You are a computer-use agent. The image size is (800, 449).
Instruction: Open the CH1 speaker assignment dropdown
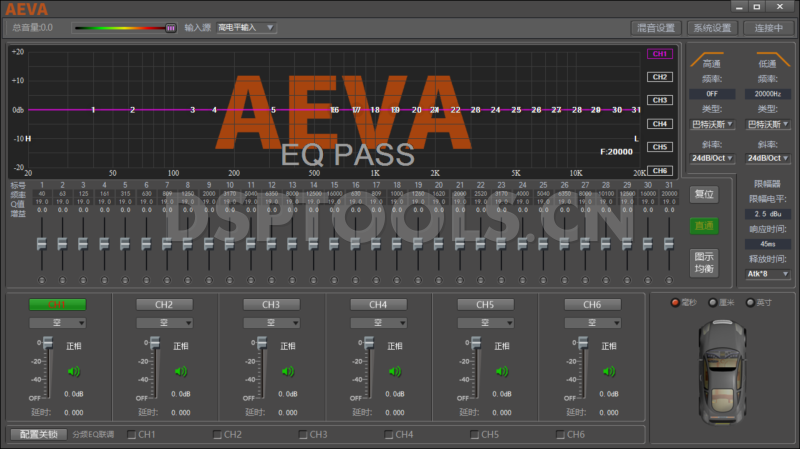coord(58,323)
